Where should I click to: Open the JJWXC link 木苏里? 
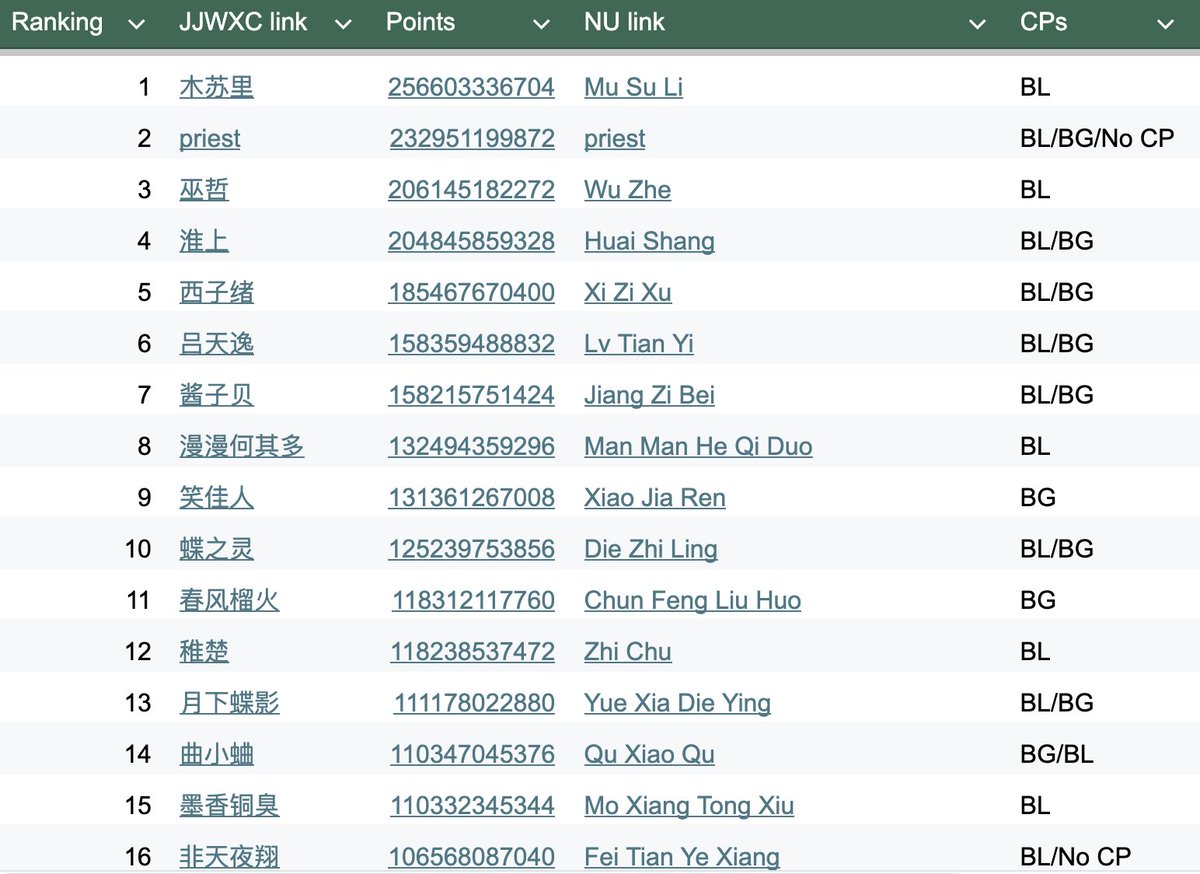point(216,87)
